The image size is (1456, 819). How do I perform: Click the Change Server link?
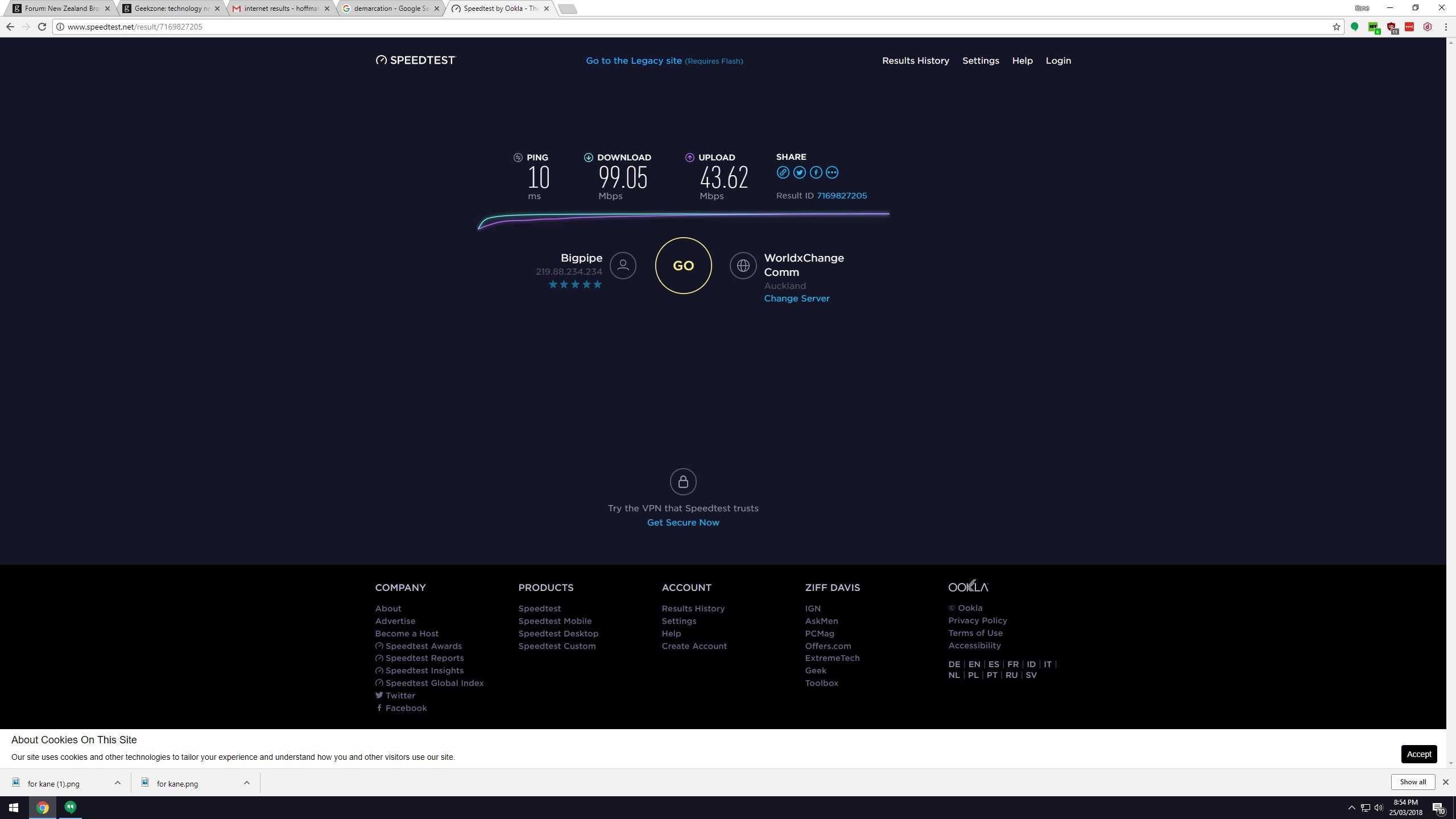click(x=796, y=299)
